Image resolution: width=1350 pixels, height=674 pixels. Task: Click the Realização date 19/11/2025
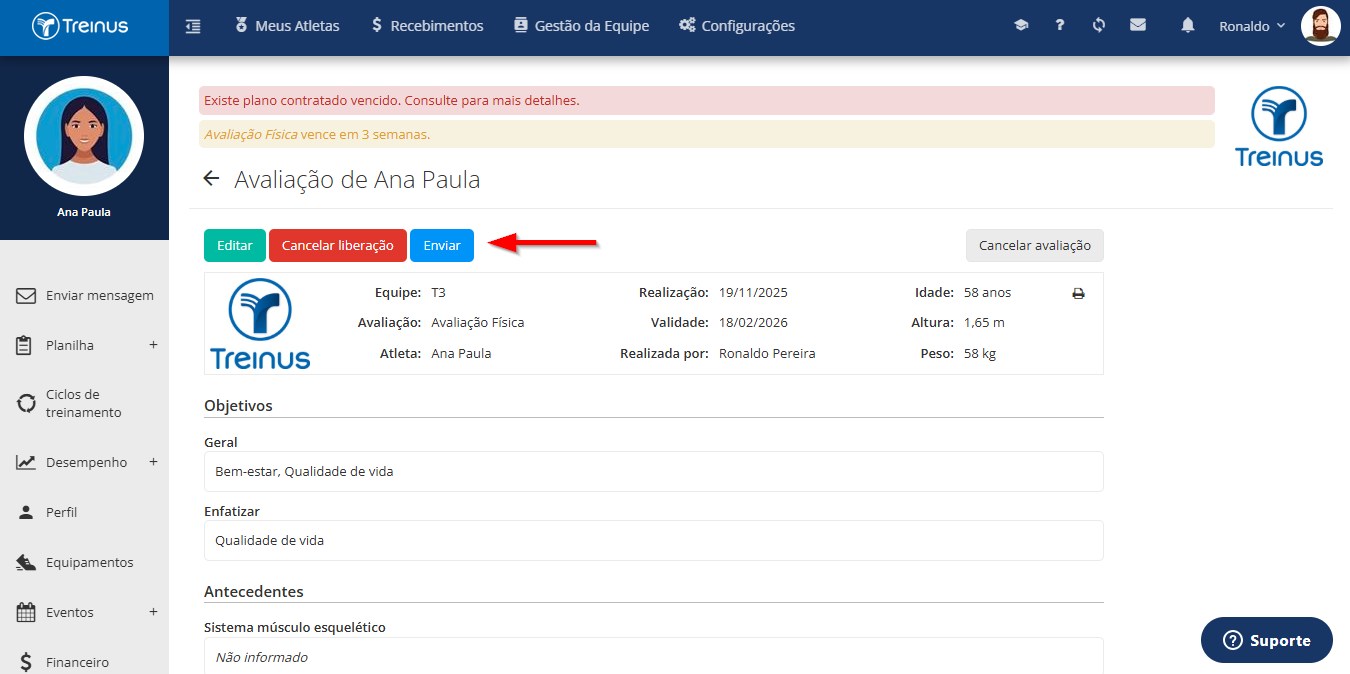pos(753,293)
